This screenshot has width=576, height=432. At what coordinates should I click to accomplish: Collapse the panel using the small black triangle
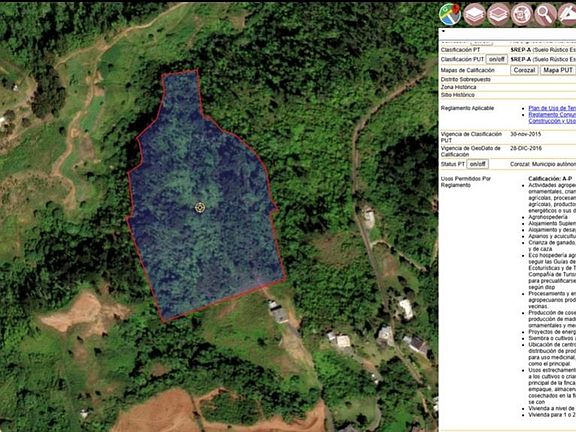click(443, 31)
